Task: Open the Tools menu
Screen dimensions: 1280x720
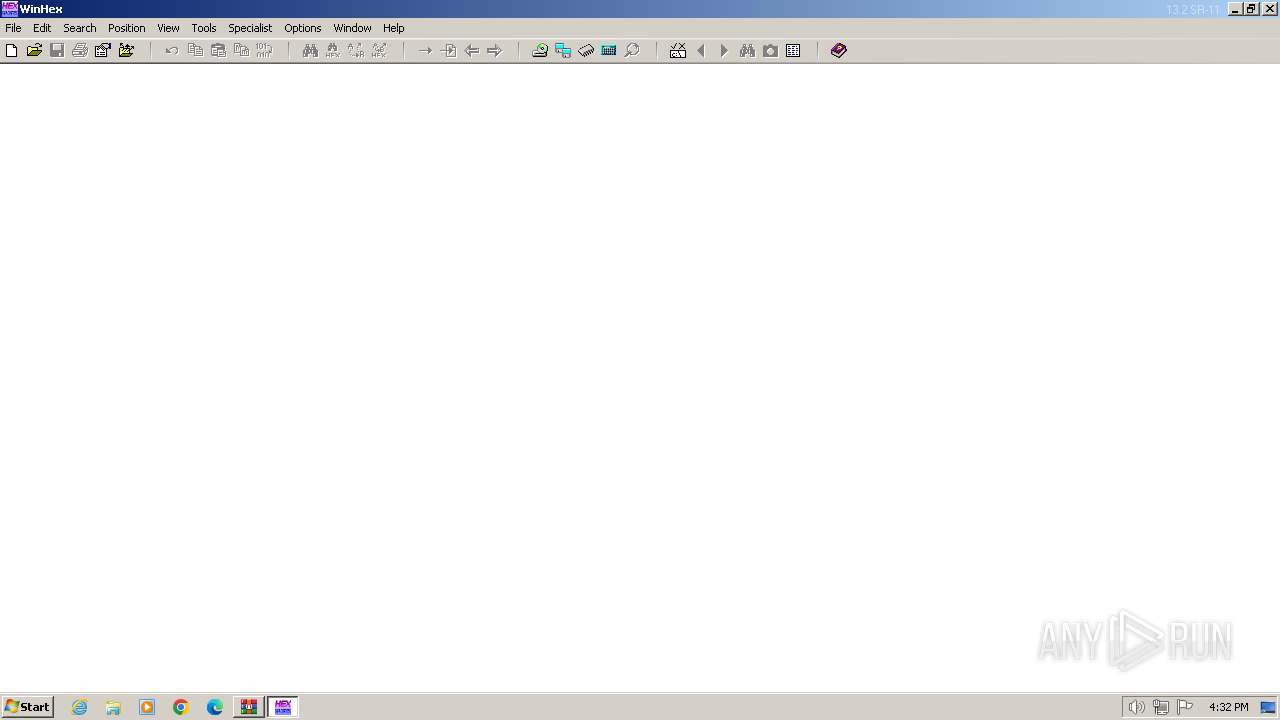Action: pyautogui.click(x=204, y=28)
